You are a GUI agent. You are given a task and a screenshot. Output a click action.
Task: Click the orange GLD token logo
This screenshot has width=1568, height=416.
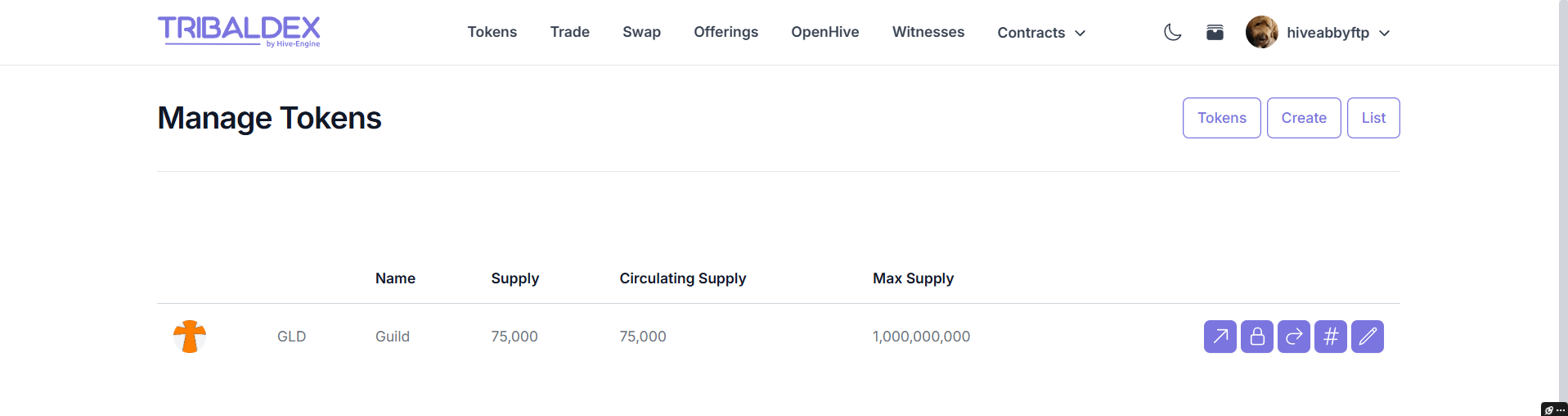click(189, 337)
